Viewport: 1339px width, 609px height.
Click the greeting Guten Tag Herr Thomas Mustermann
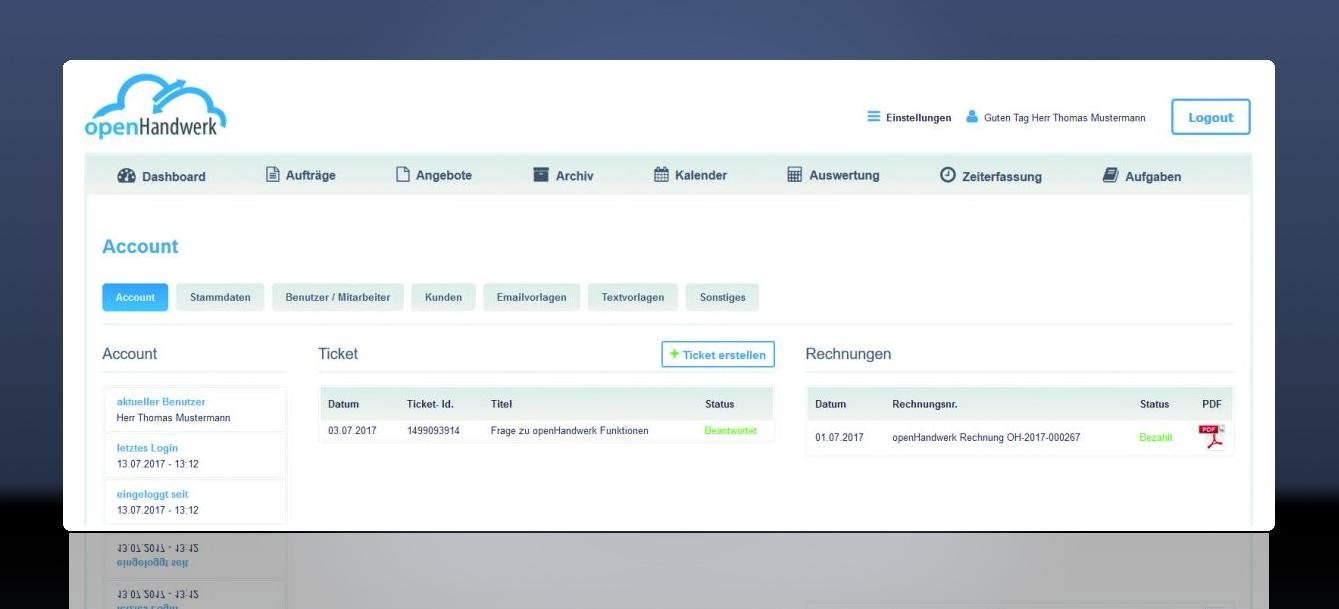point(1065,117)
